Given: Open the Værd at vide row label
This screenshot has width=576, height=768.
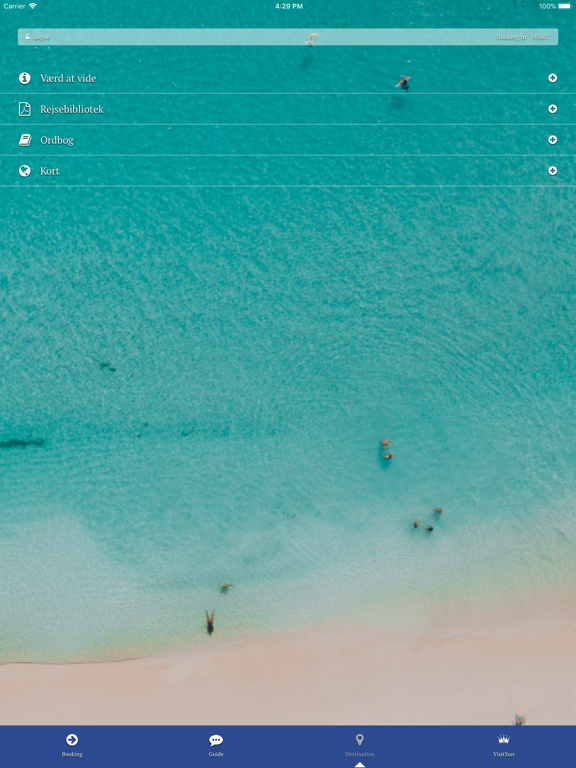Looking at the screenshot, I should click(x=68, y=78).
